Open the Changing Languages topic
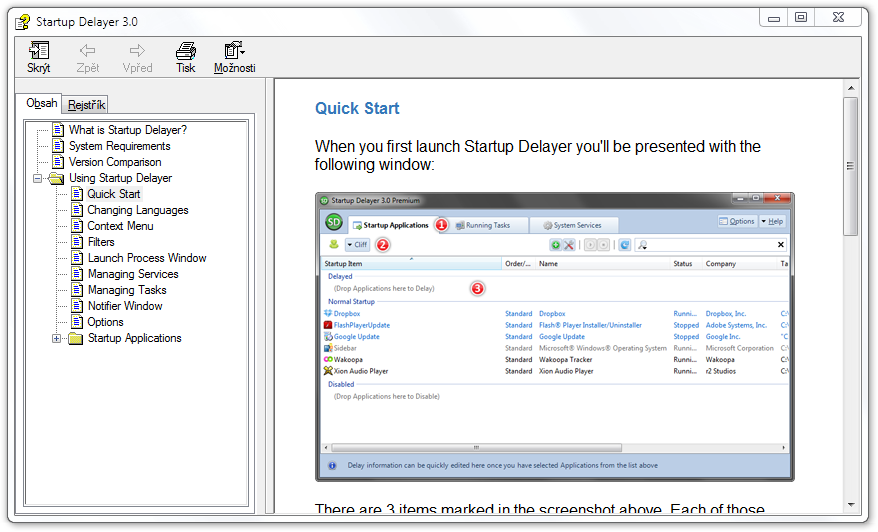Screen dimensions: 878x532 [x=138, y=210]
